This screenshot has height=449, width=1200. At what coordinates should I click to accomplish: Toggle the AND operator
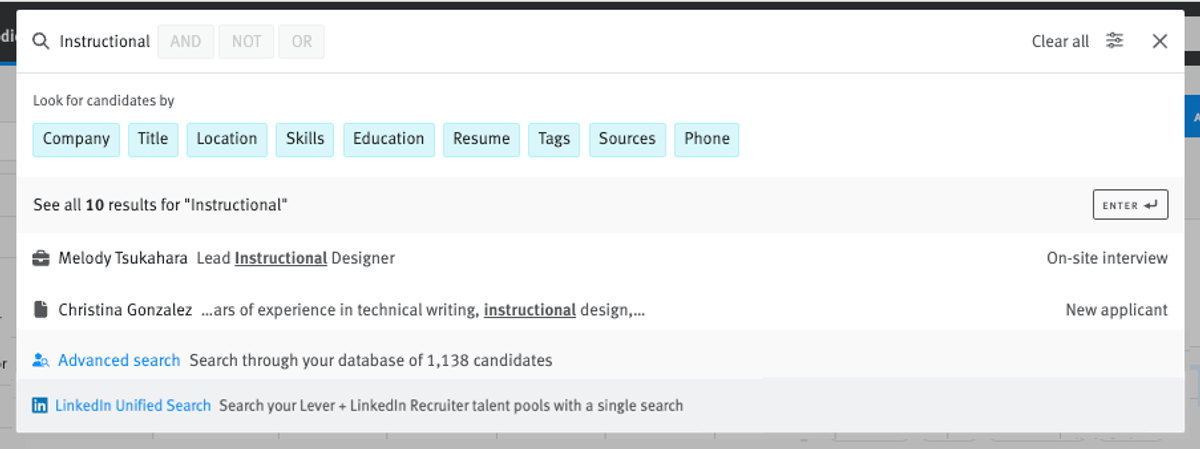186,41
